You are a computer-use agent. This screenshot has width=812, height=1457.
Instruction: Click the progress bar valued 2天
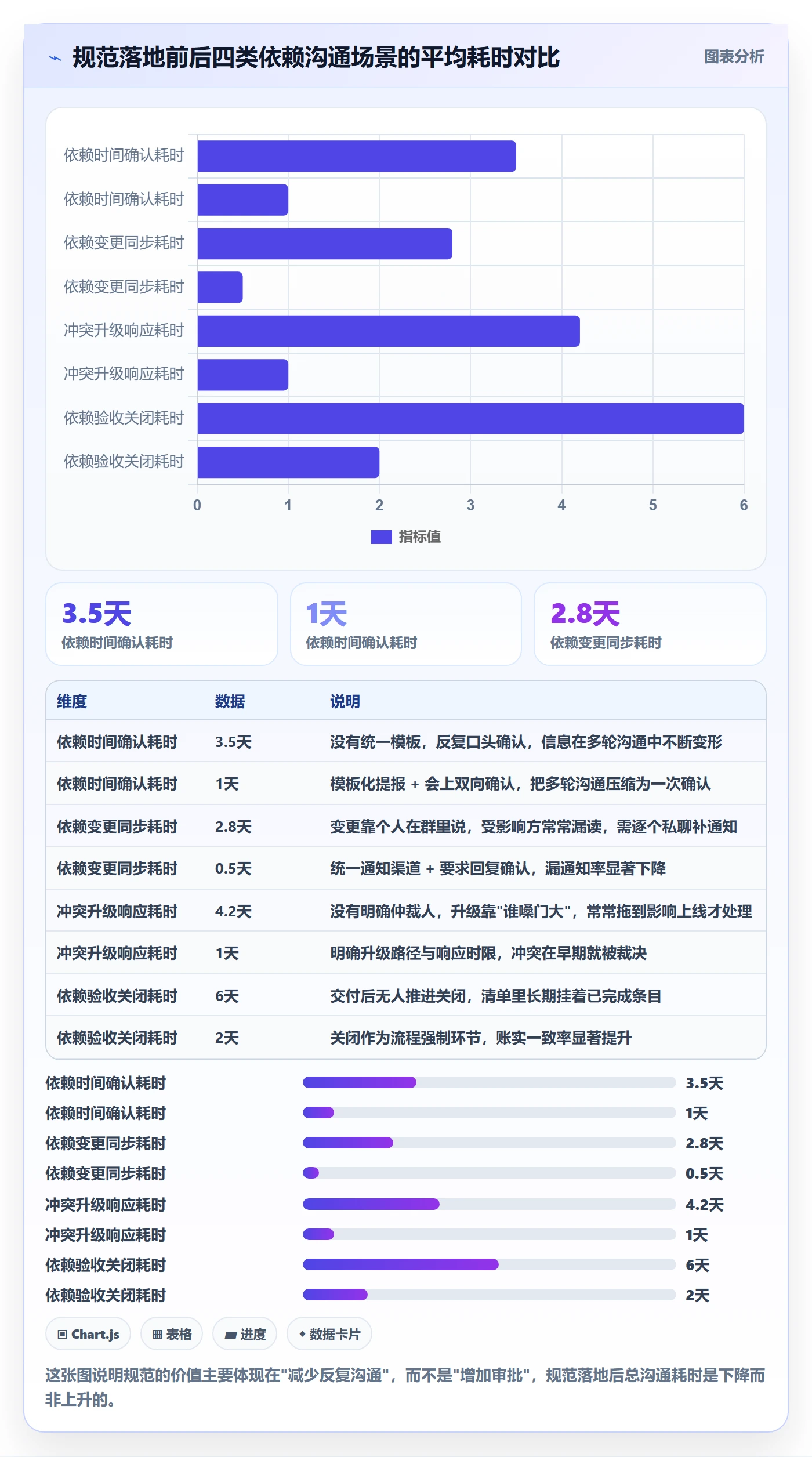pyautogui.click(x=490, y=1295)
